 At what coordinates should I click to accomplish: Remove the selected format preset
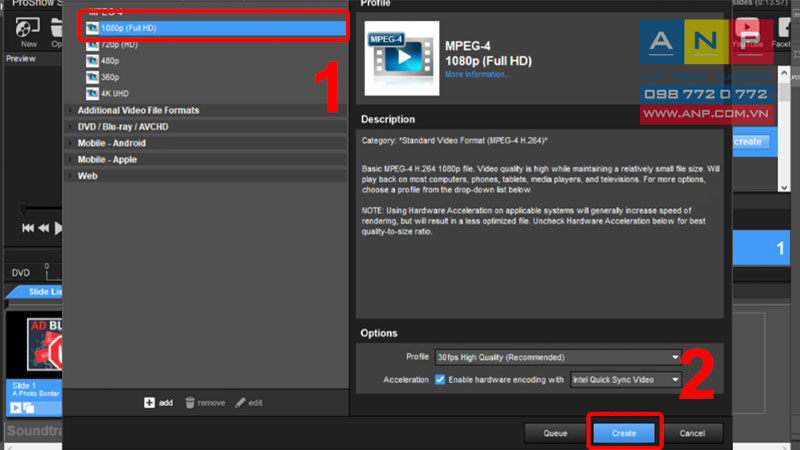[x=205, y=403]
